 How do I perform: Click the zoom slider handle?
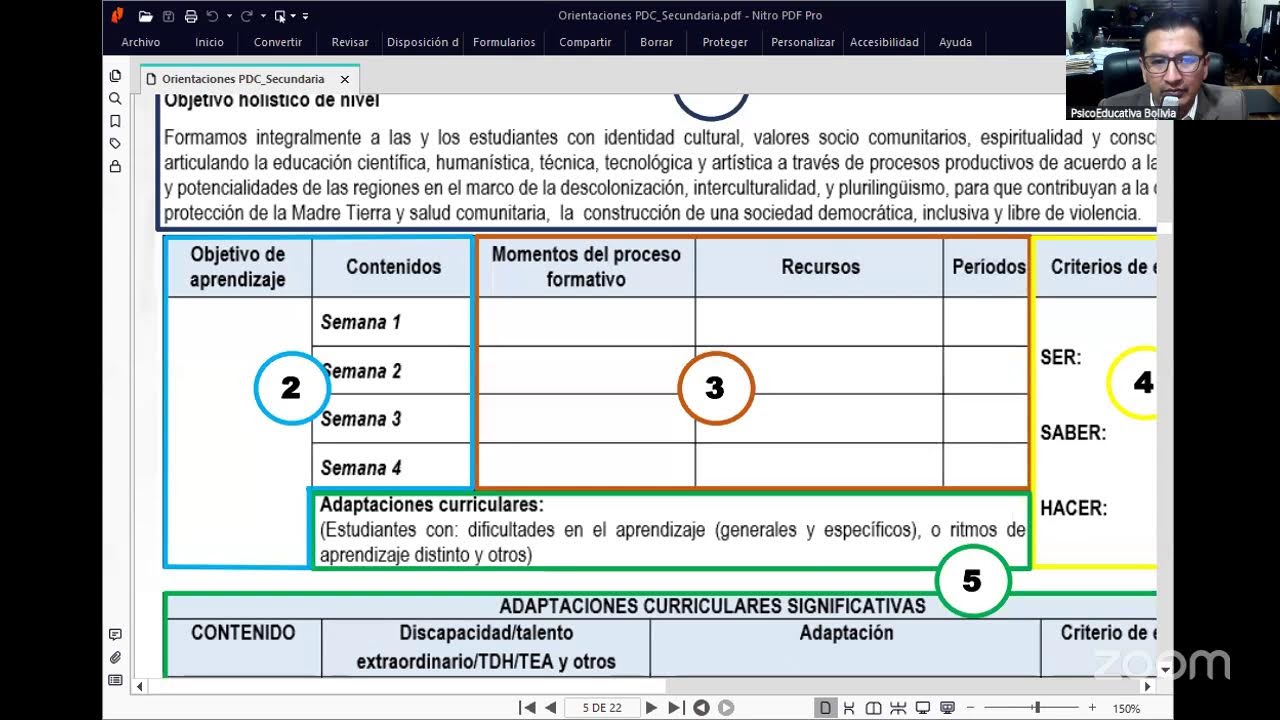(x=1037, y=708)
